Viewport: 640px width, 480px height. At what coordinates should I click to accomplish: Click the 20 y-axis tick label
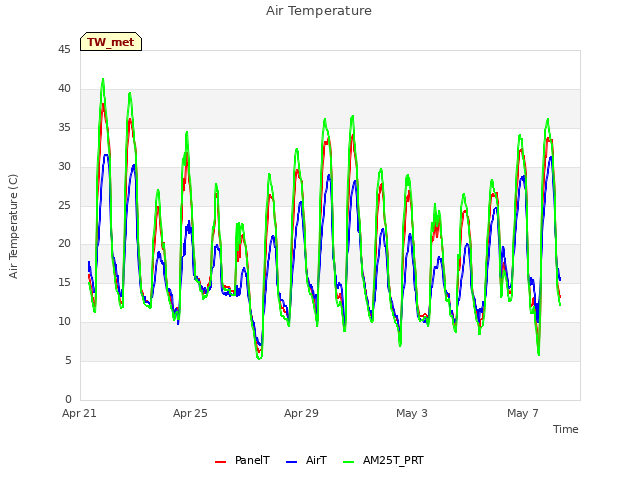coord(64,244)
